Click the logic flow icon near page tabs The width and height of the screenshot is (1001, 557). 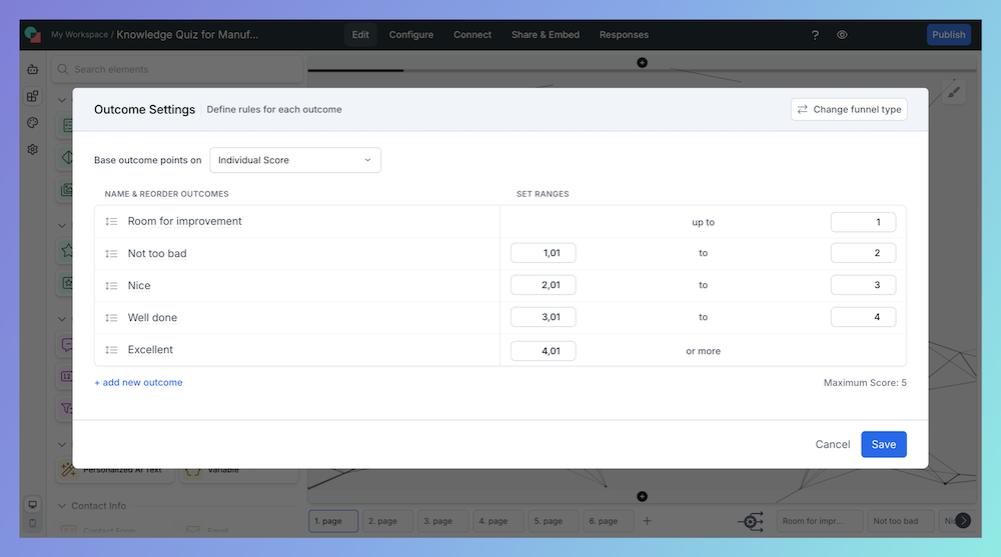pos(751,521)
